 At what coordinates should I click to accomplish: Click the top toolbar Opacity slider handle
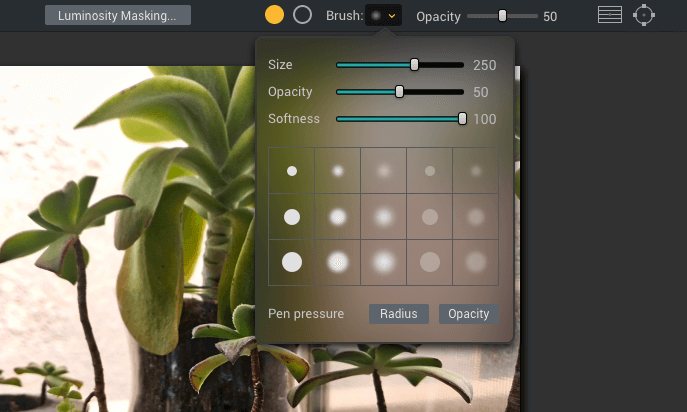503,16
